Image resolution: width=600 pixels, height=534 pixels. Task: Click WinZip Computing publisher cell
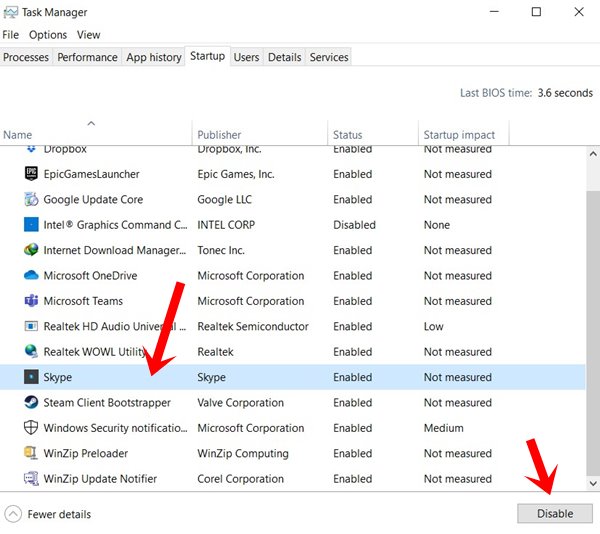click(243, 454)
